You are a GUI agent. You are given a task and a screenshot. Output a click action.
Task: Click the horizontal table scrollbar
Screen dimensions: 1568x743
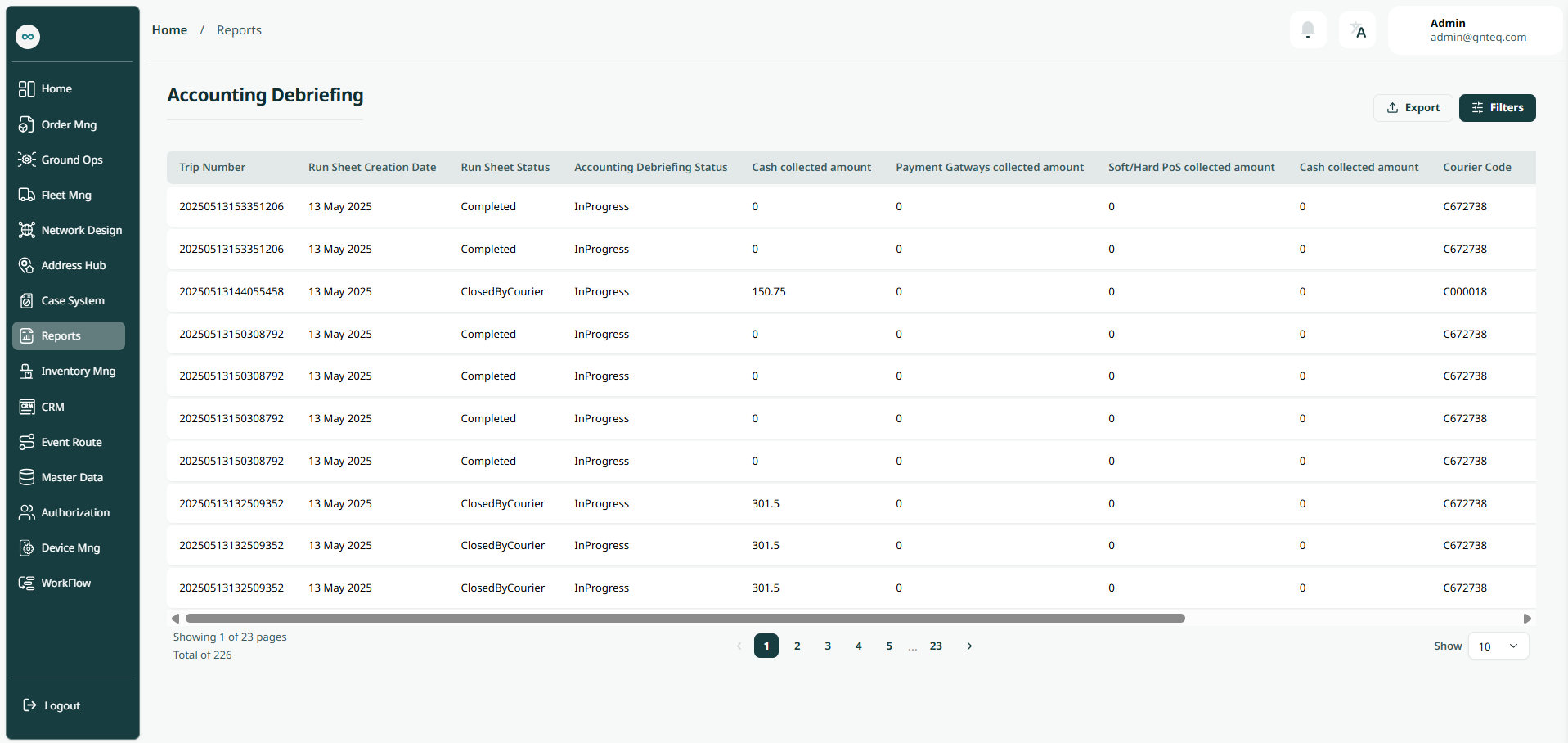[x=685, y=619]
